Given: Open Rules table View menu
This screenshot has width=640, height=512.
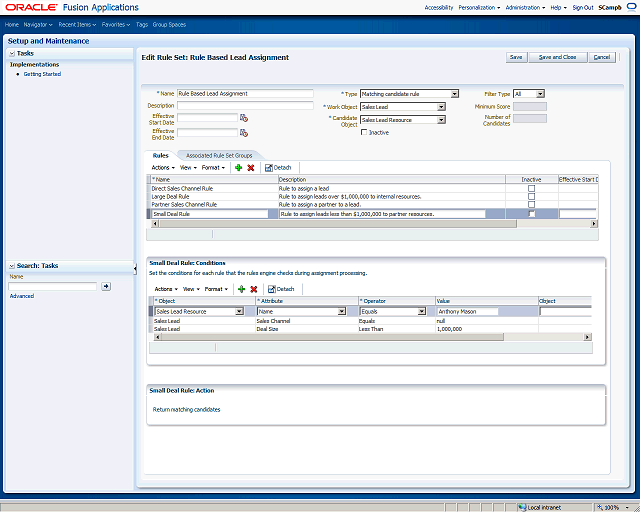Looking at the screenshot, I should pyautogui.click(x=188, y=167).
